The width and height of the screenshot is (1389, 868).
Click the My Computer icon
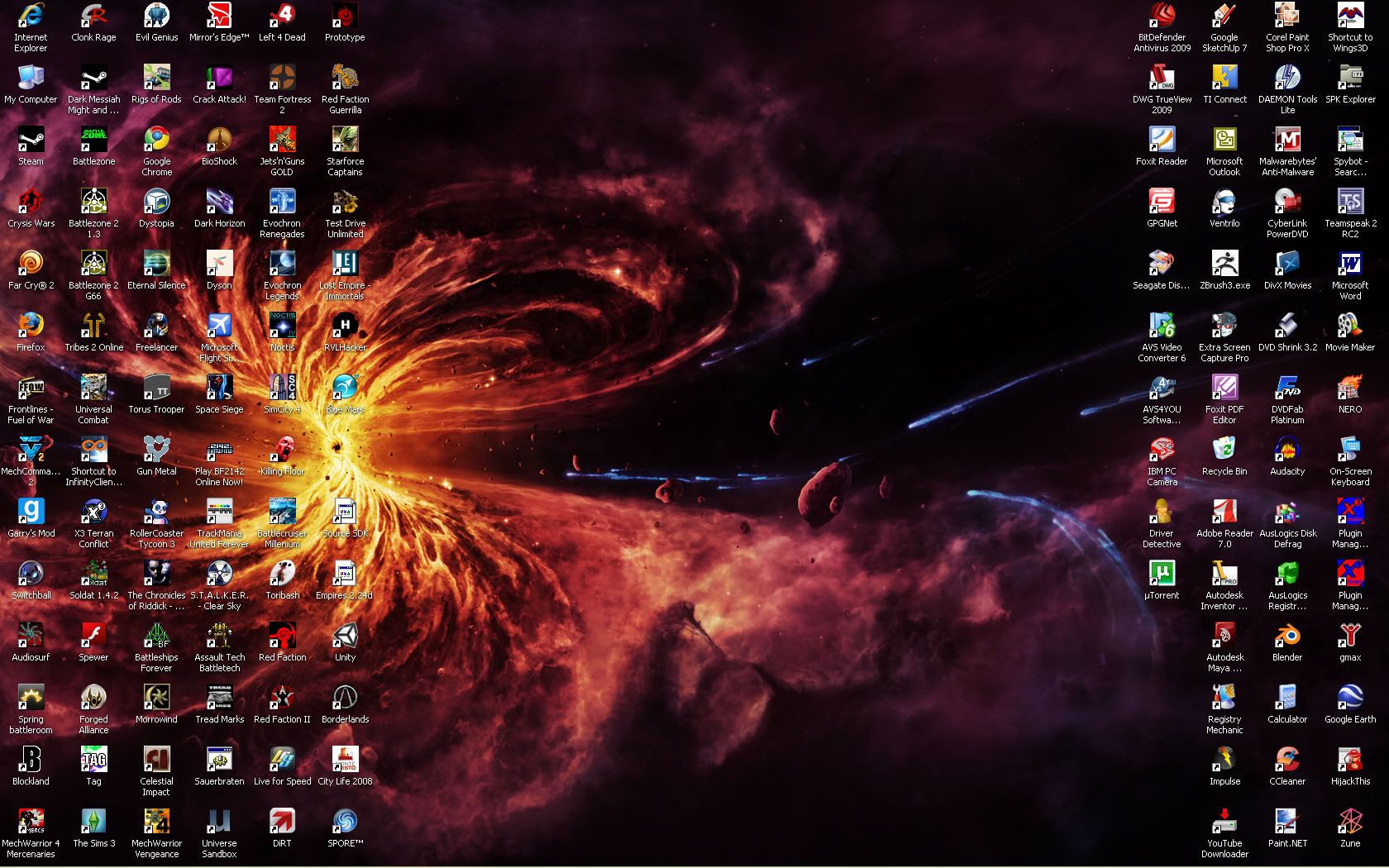pyautogui.click(x=31, y=78)
